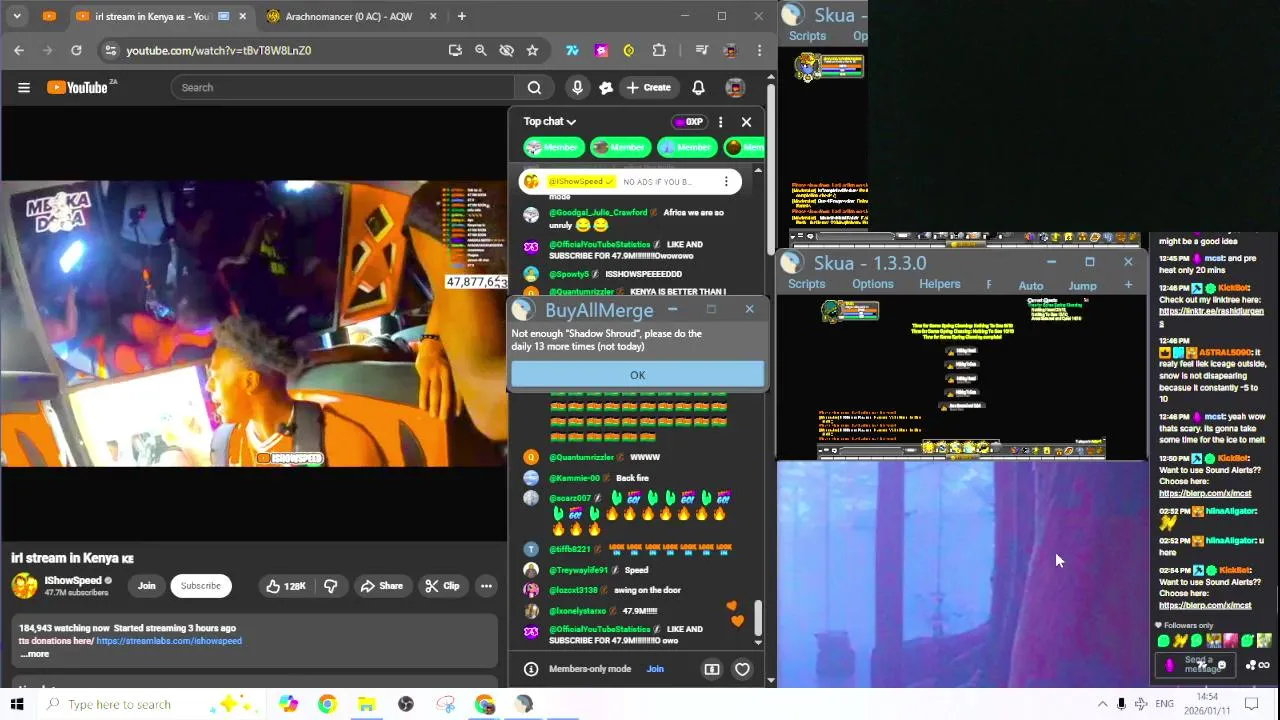The image size is (1280, 720).
Task: Open OBS Studio from the taskbar
Action: click(405, 704)
